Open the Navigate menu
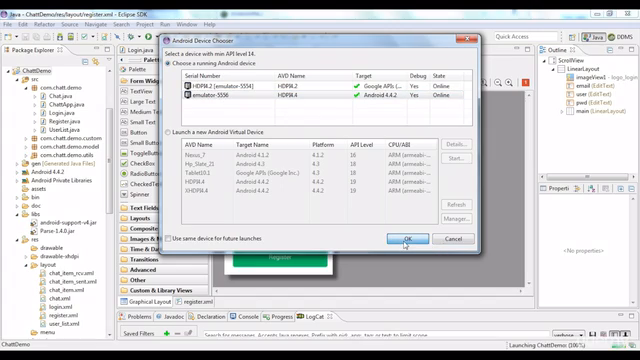Image resolution: width=640 pixels, height=360 pixels. click(x=96, y=24)
